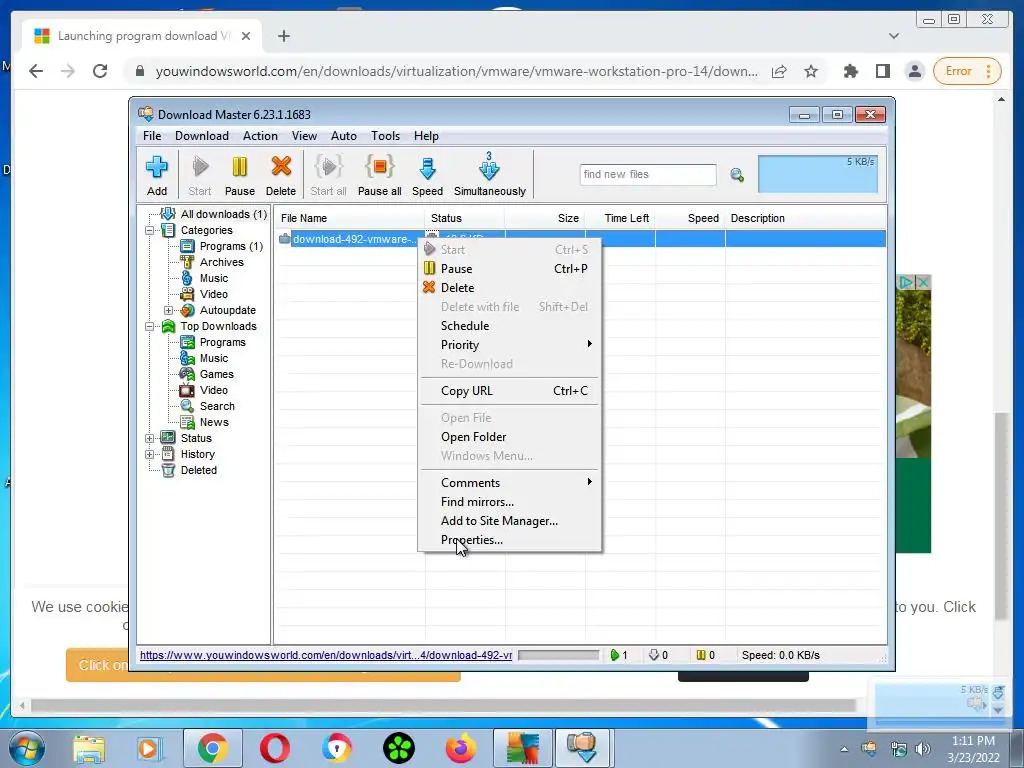
Task: Click the find new files field
Action: [x=648, y=174]
